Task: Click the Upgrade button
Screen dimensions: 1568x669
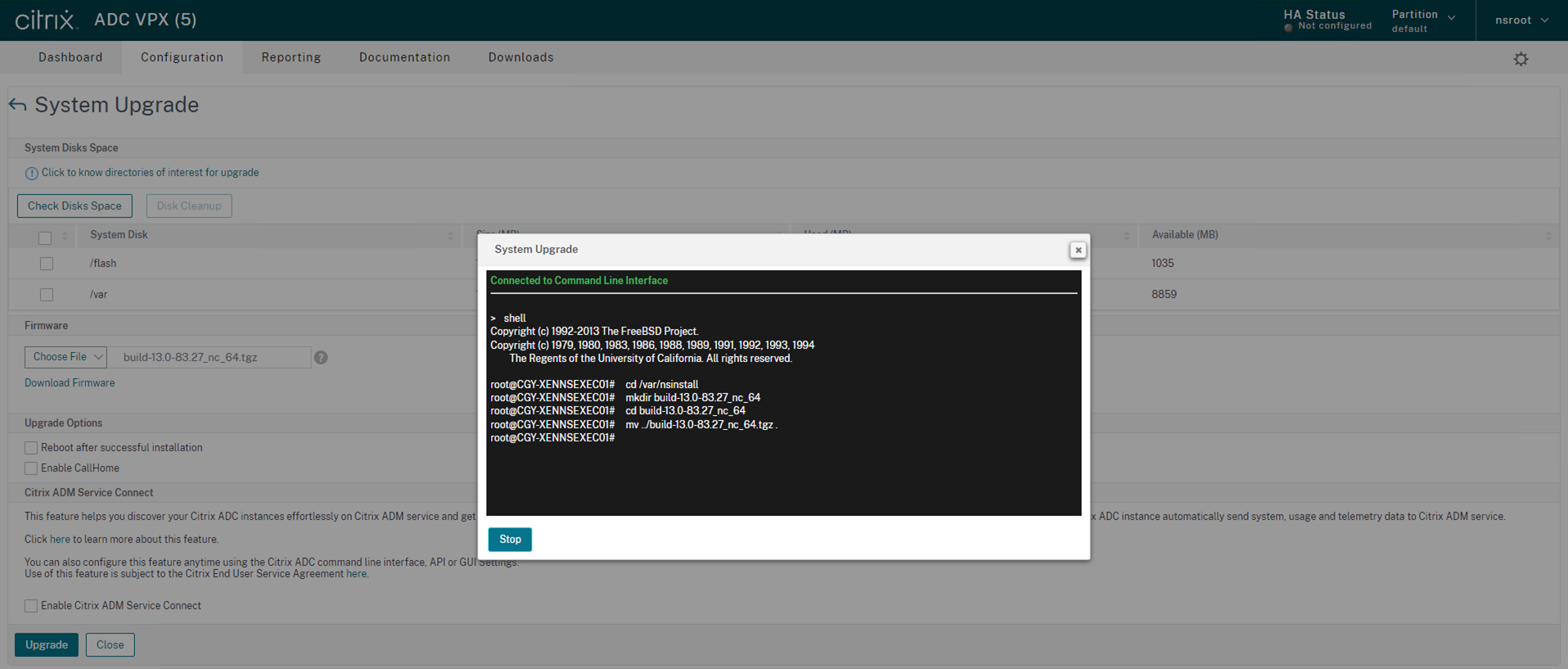Action: 47,645
